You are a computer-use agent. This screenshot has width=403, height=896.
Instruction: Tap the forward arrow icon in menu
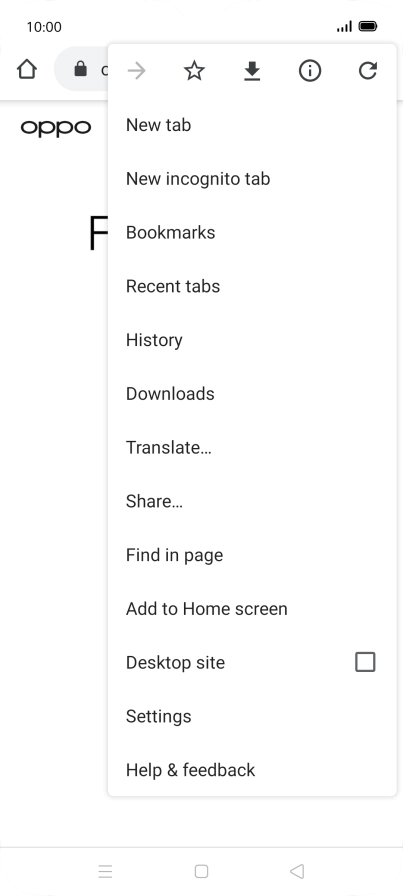click(137, 71)
